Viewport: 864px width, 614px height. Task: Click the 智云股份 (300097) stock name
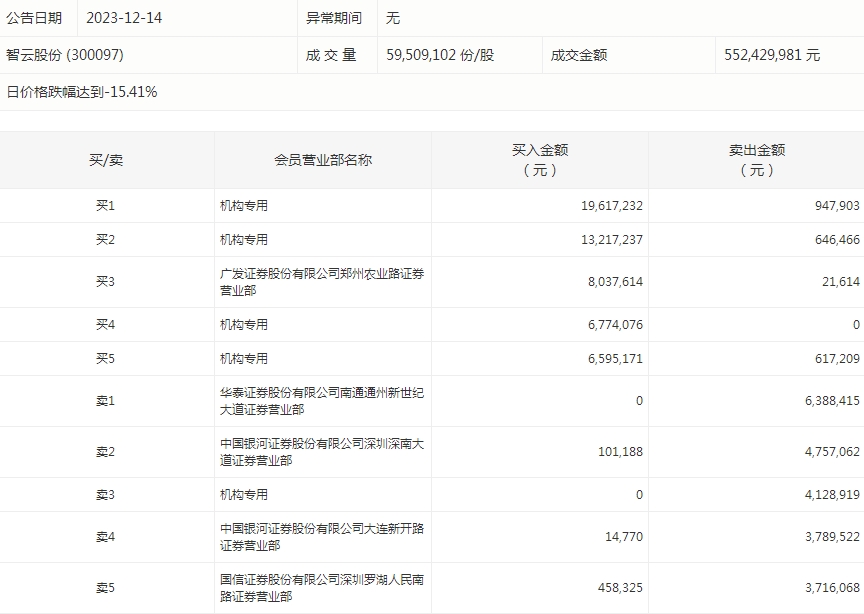click(x=65, y=55)
